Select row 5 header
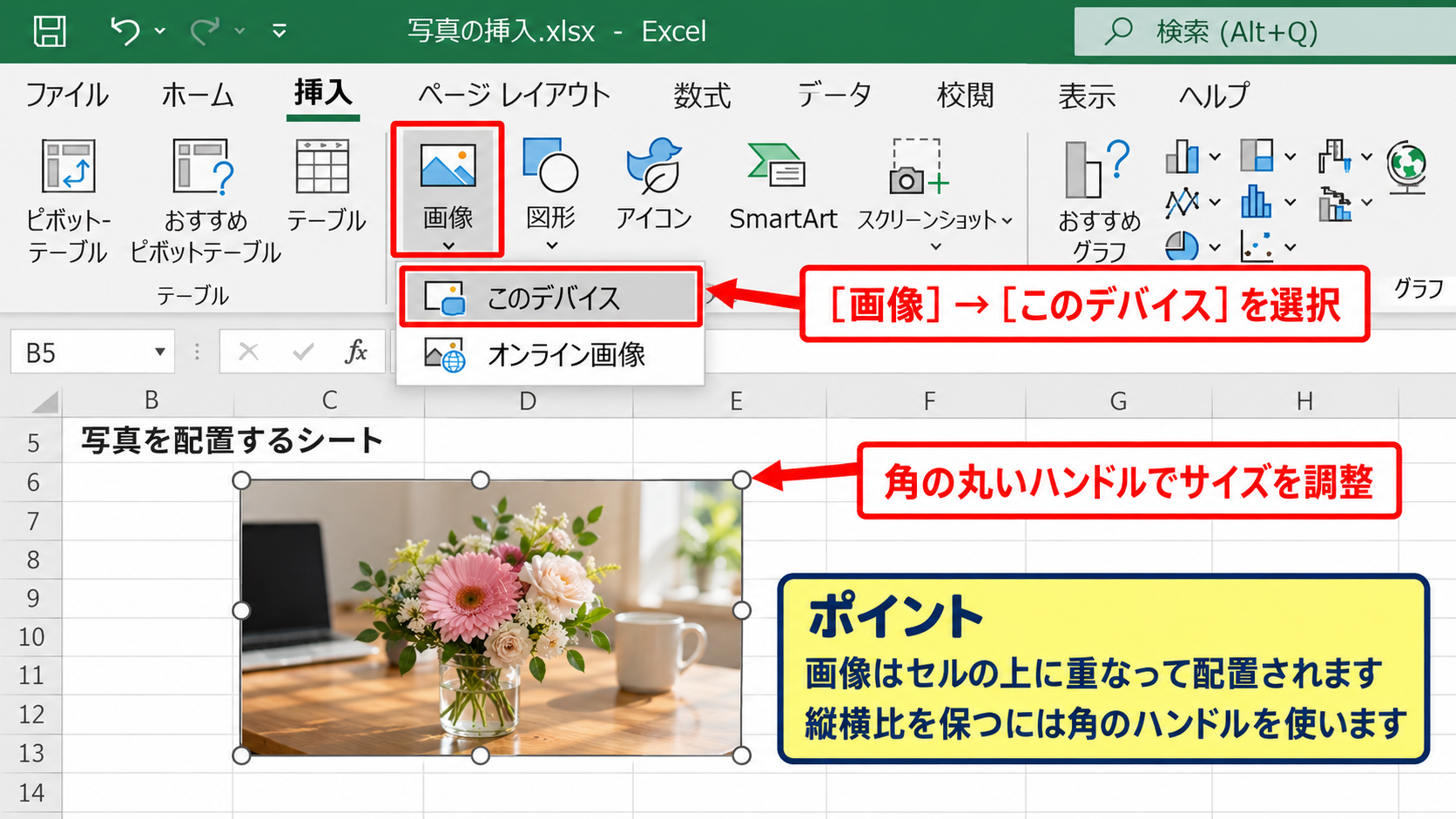The width and height of the screenshot is (1456, 819). [x=32, y=443]
